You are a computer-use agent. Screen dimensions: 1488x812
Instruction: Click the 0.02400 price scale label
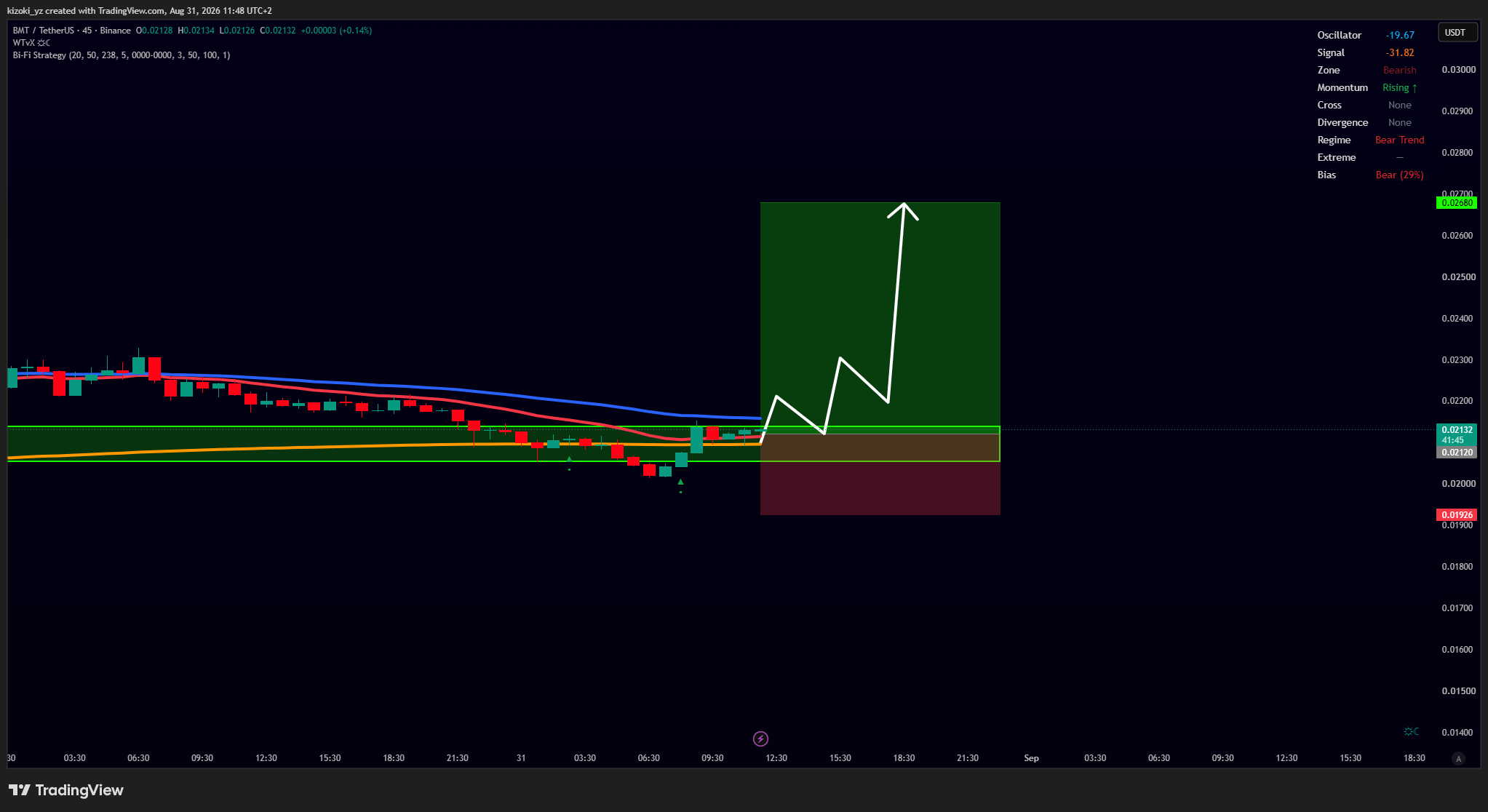coord(1459,319)
